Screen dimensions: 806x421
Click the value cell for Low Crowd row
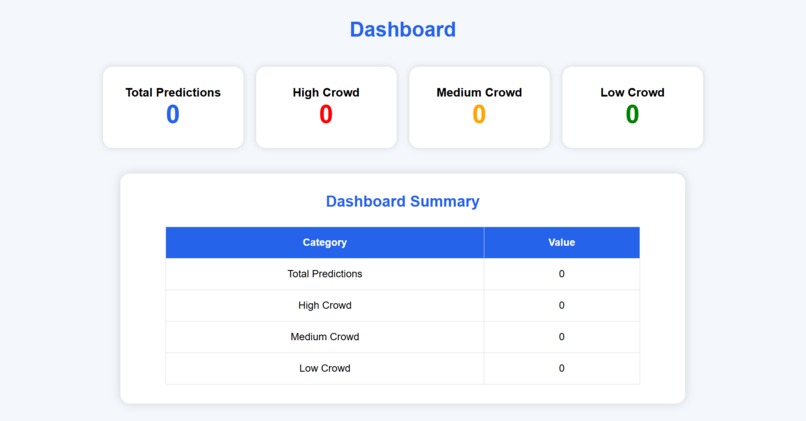pyautogui.click(x=562, y=368)
